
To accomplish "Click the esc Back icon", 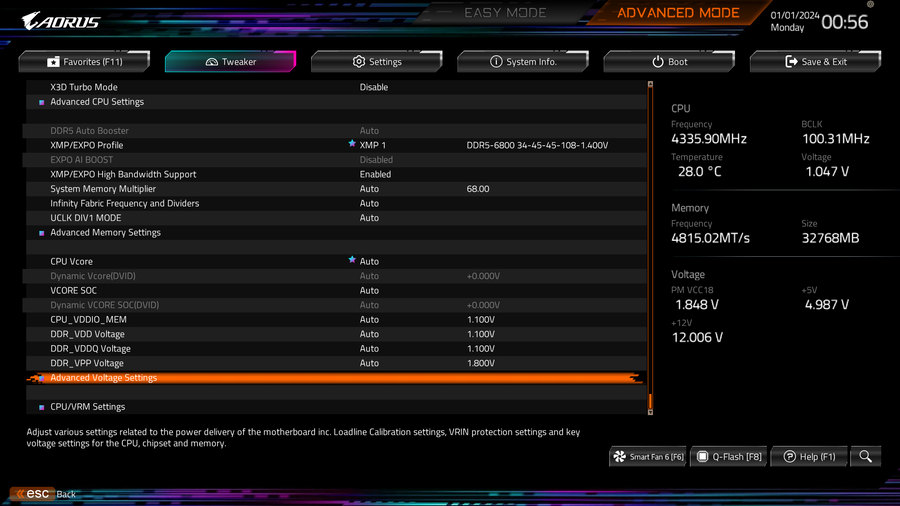I will [33, 493].
